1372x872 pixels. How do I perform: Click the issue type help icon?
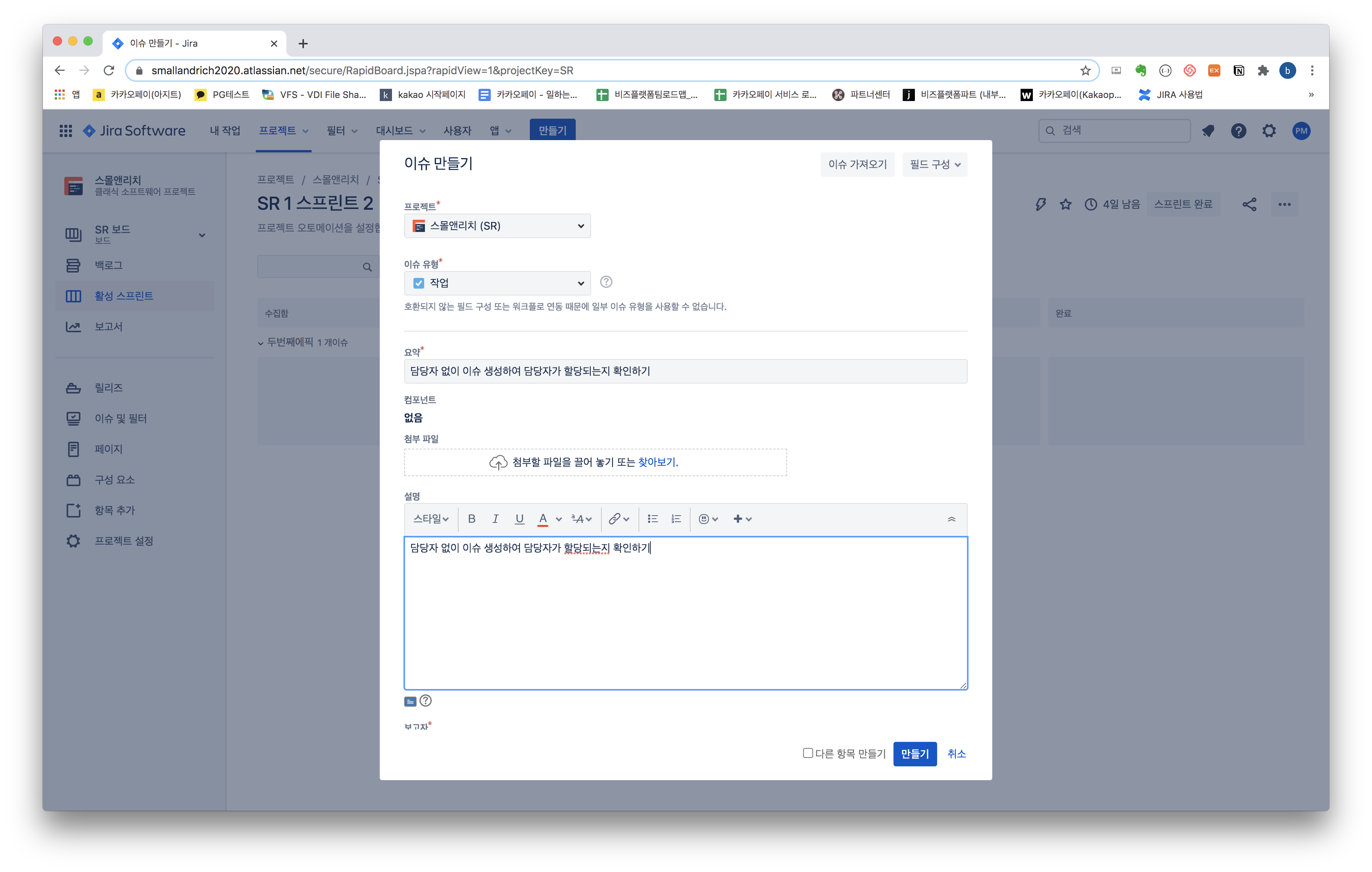tap(606, 282)
